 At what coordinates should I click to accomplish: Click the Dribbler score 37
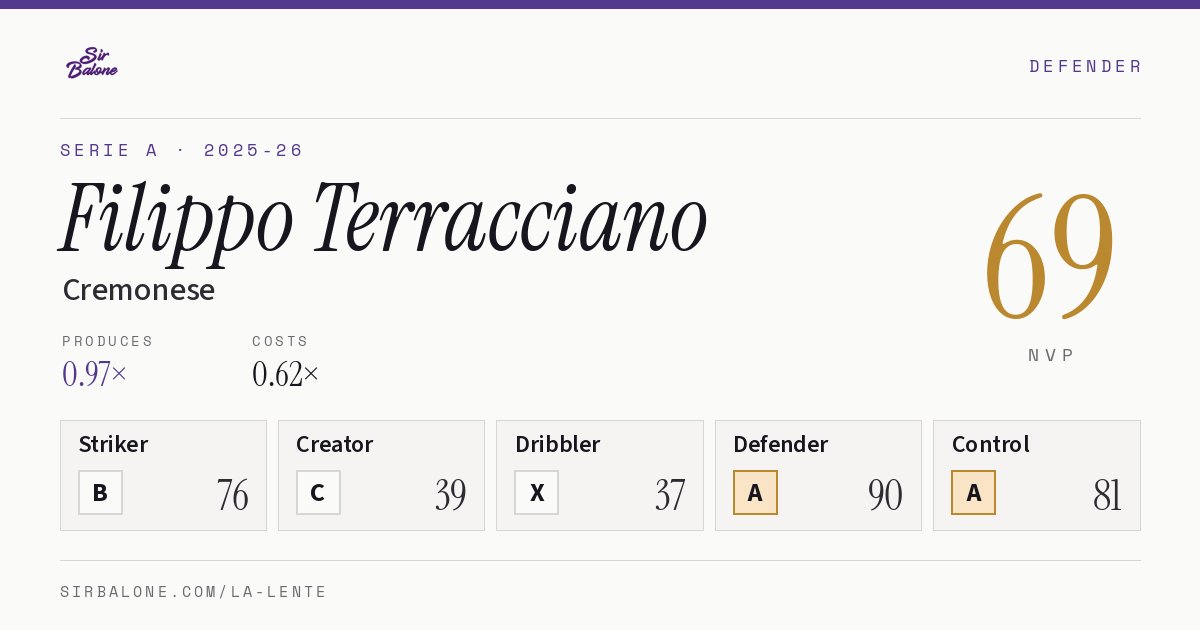(x=670, y=495)
